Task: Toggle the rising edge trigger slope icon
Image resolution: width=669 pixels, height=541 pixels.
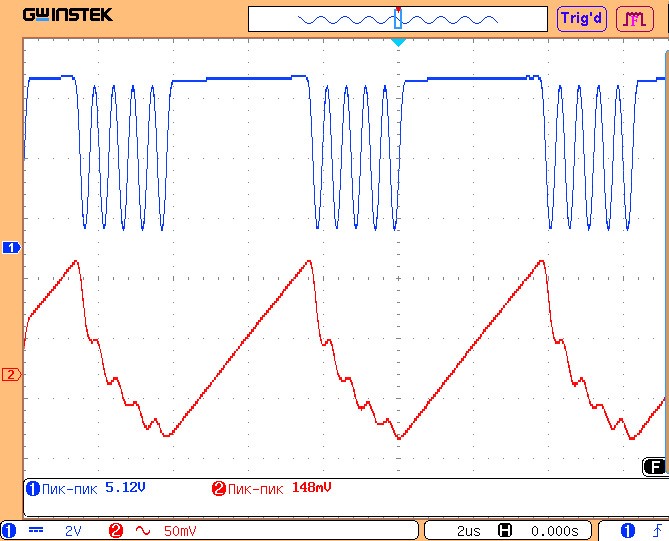Action: (656, 530)
